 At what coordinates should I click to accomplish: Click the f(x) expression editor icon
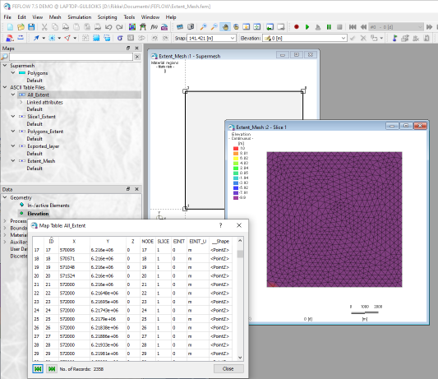[x=154, y=27]
